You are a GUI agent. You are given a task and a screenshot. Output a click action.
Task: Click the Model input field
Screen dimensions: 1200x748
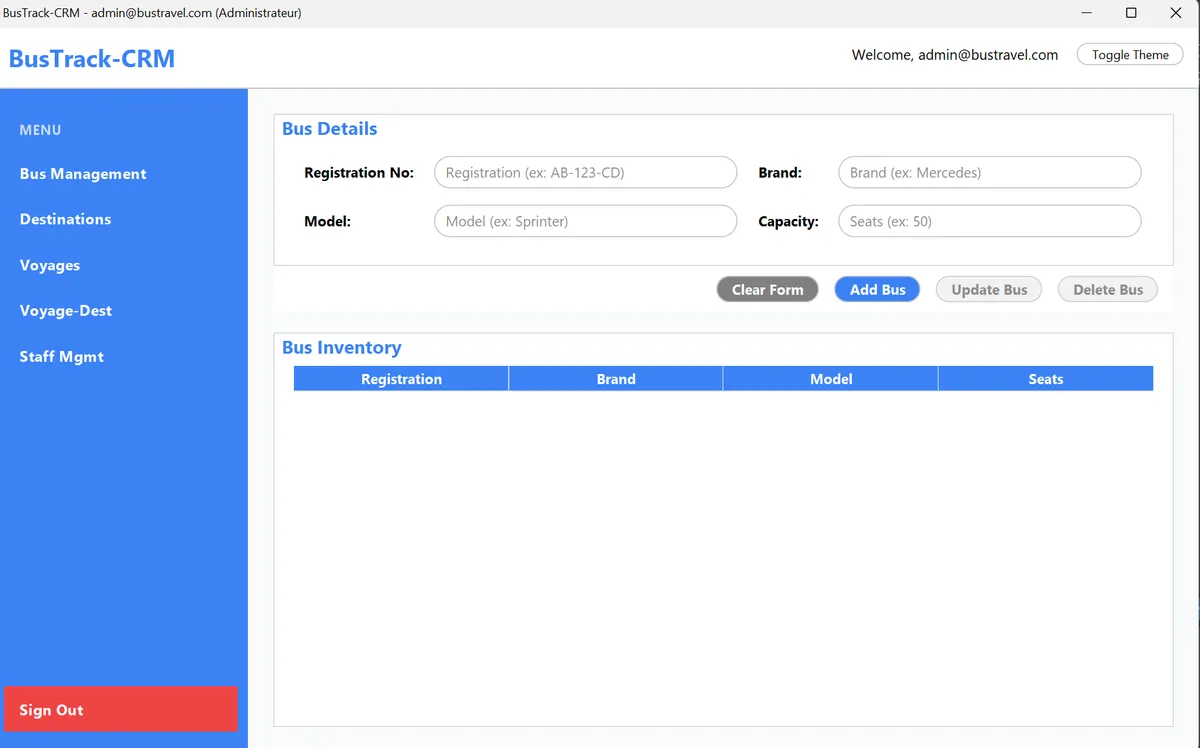point(585,221)
